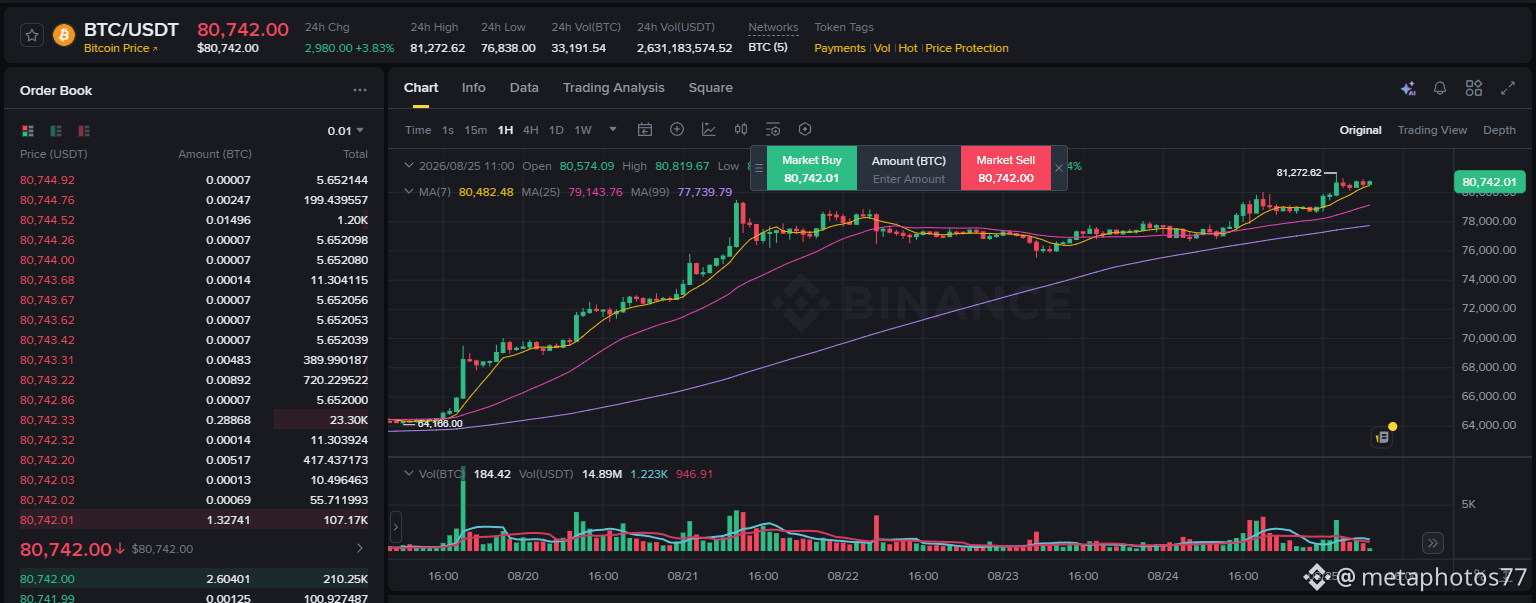Show only buy orders in order book
Screen dimensions: 1536x603
tap(56, 130)
